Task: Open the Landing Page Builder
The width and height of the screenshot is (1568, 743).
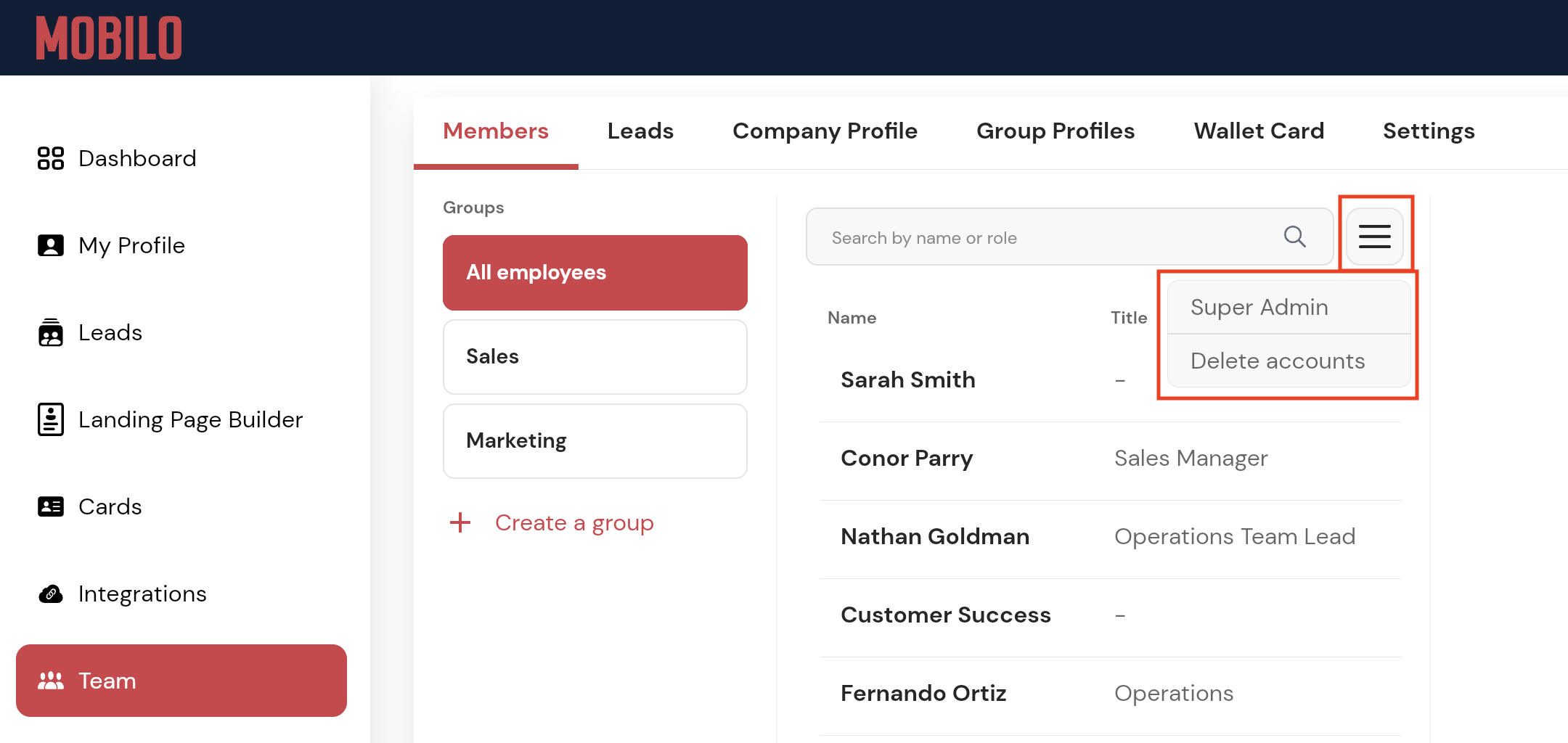Action: 190,419
